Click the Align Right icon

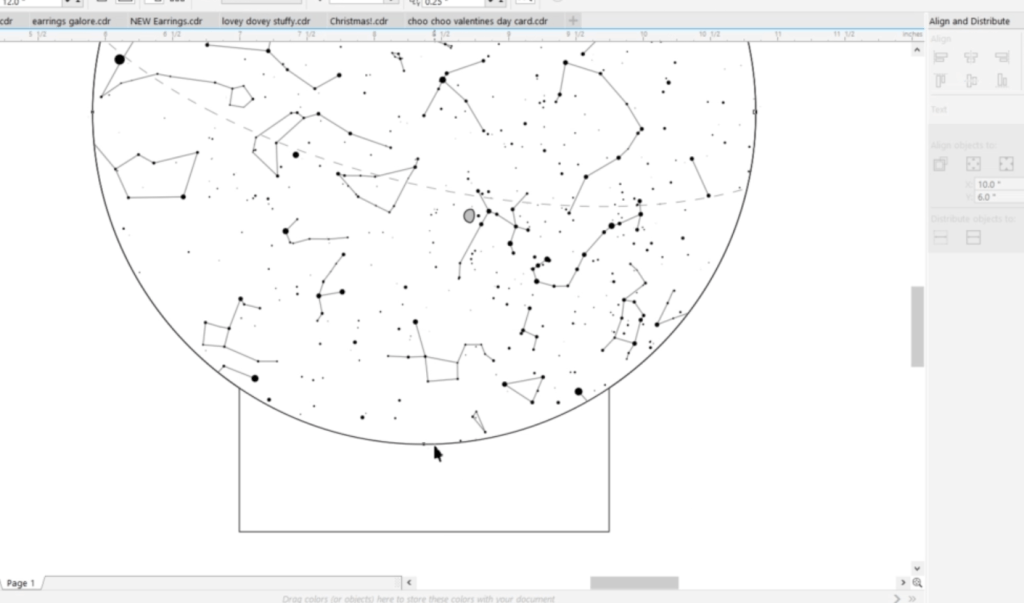[x=1001, y=58]
